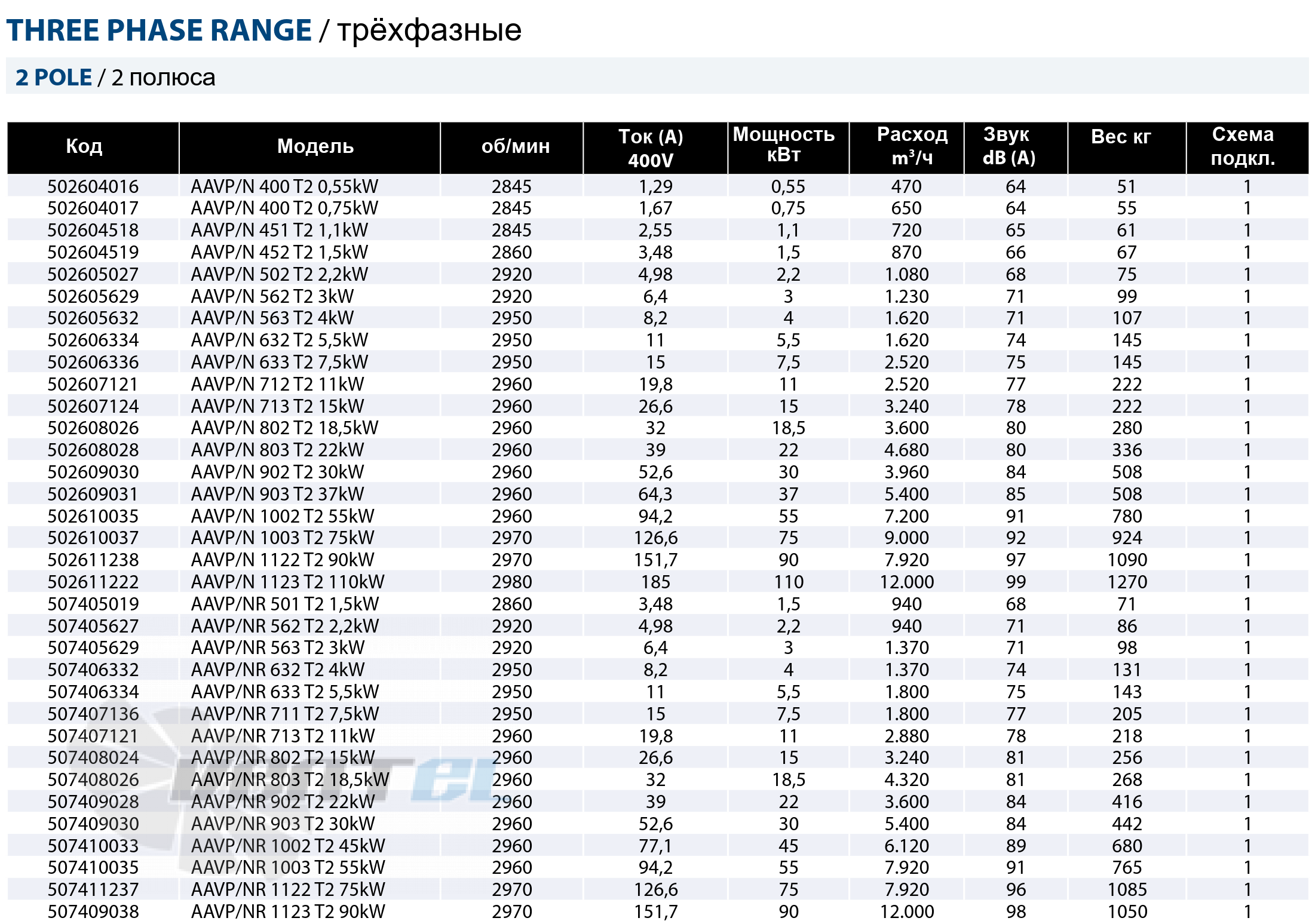Select code cell 502608028

coord(93,450)
